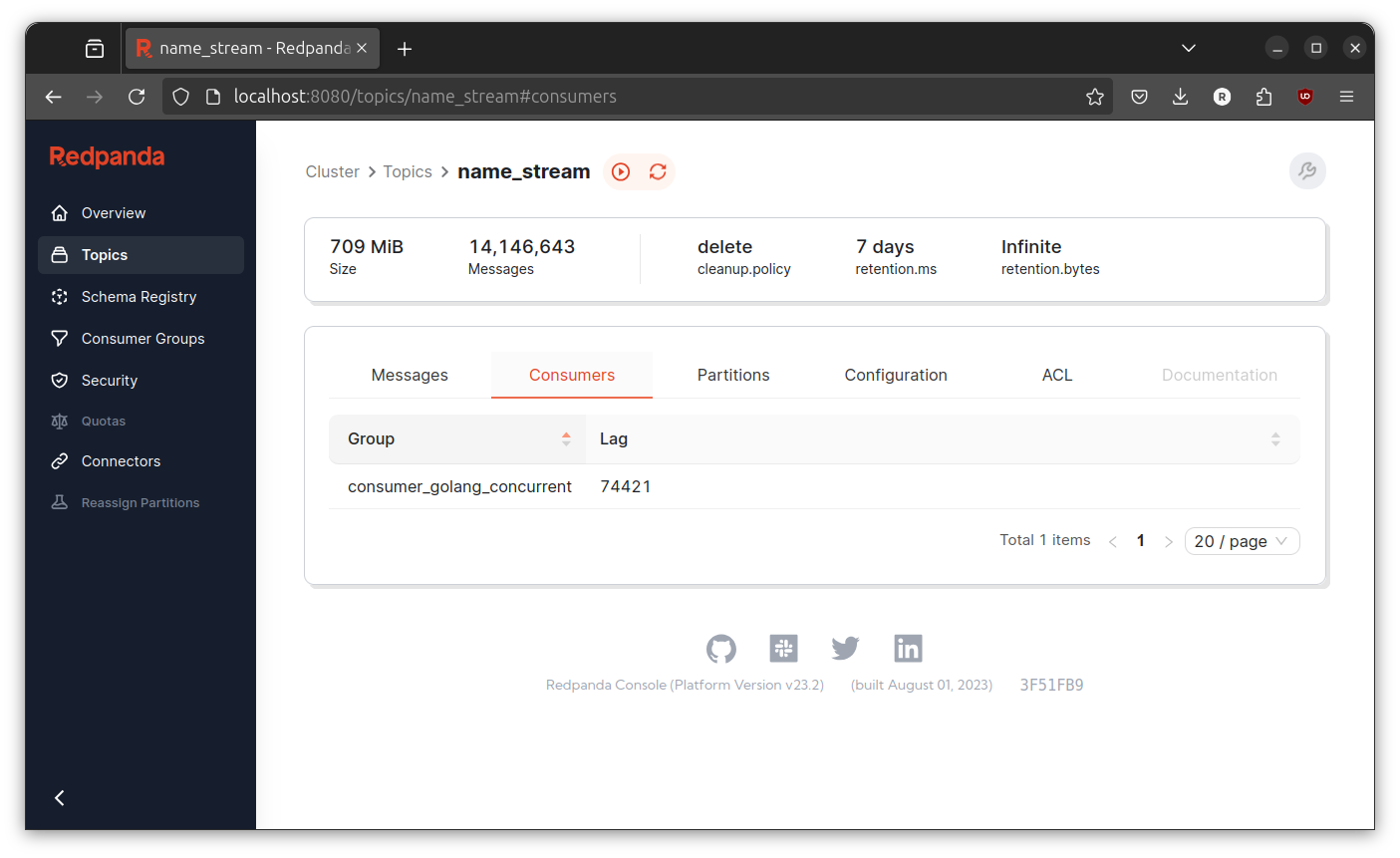Click the delete cleanup.policy value

tap(743, 256)
